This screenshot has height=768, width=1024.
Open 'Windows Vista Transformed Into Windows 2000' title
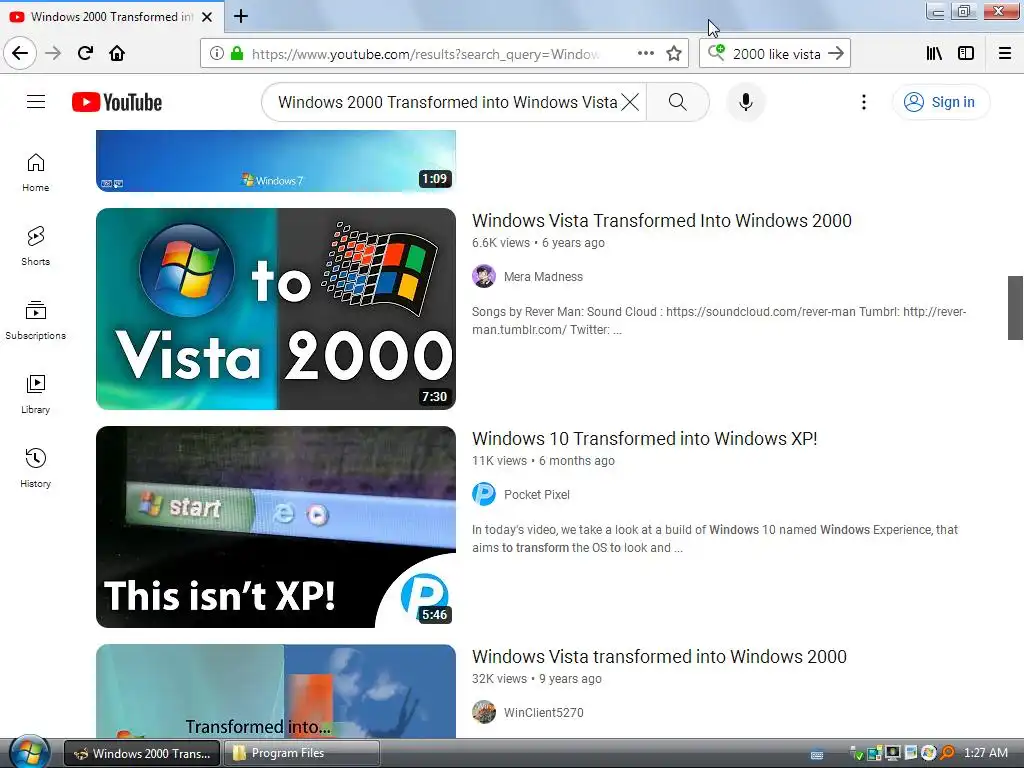pos(662,221)
